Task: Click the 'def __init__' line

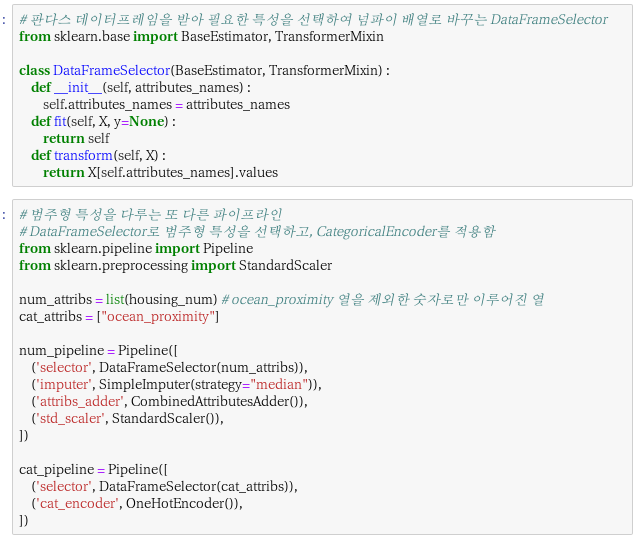Action: point(141,87)
